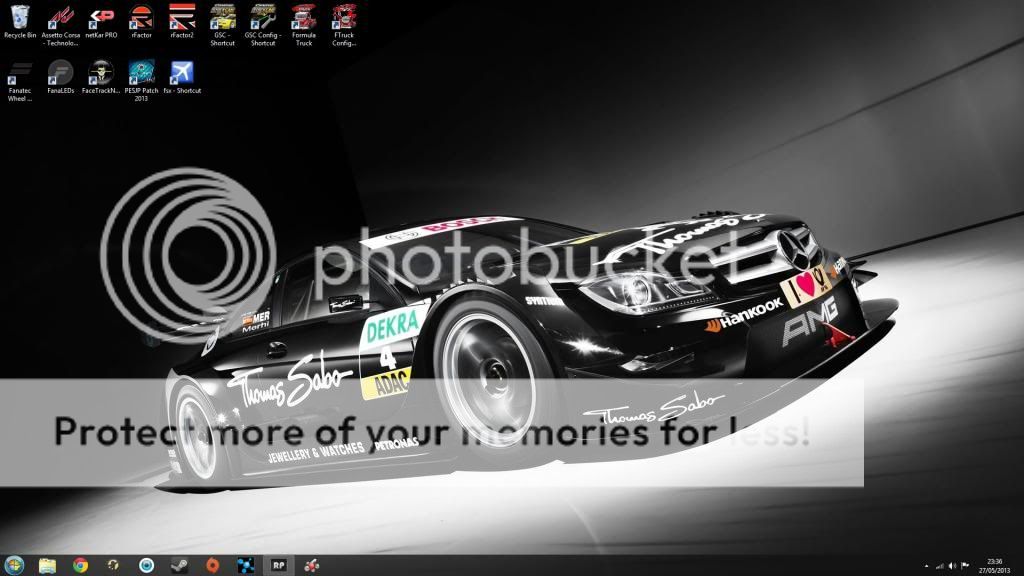Switch to the RP window on the taskbar
Screen dimensions: 1024x576
[x=278, y=564]
